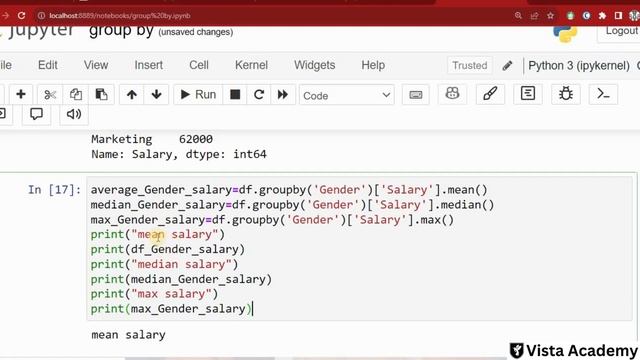Click the average_Gender_salary code line
The image size is (640, 360).
point(289,190)
